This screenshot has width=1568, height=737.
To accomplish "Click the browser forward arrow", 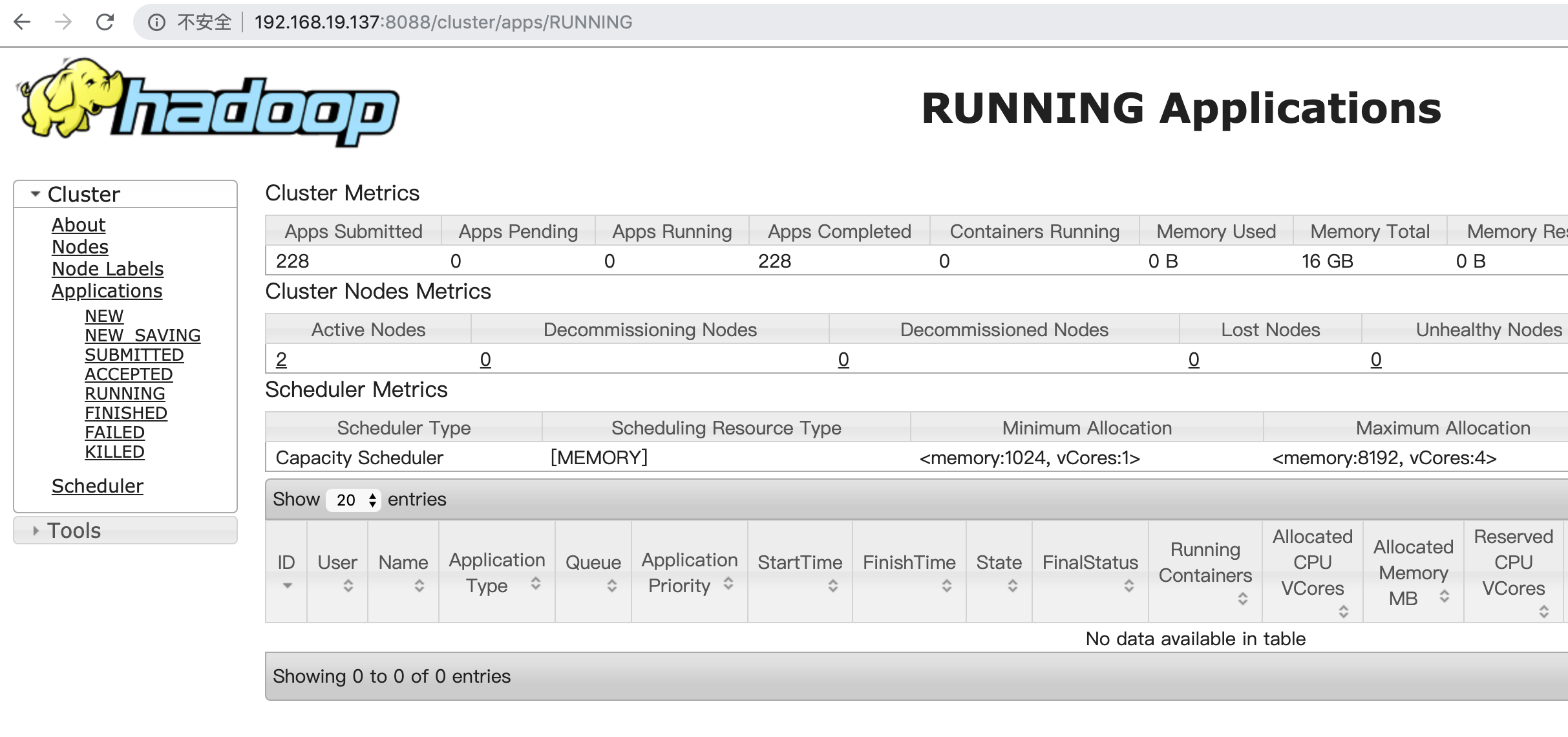I will coord(63,22).
